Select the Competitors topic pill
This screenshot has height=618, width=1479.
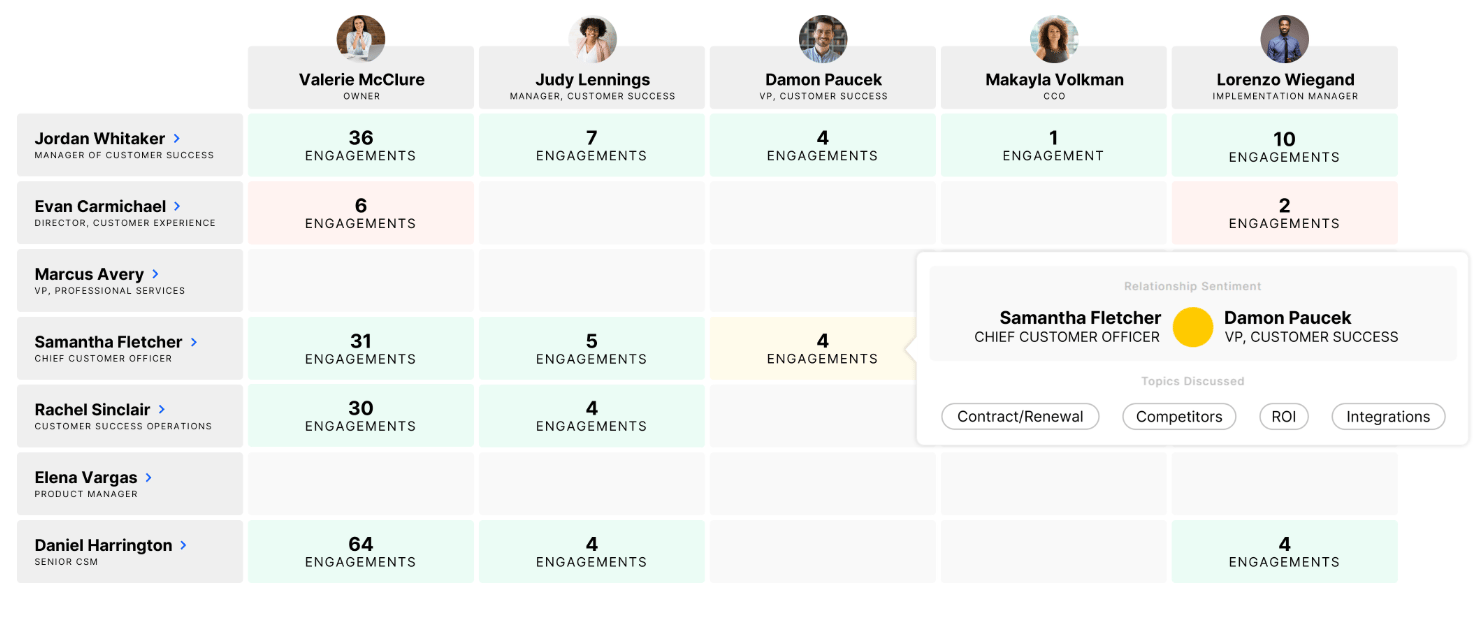pyautogui.click(x=1179, y=417)
